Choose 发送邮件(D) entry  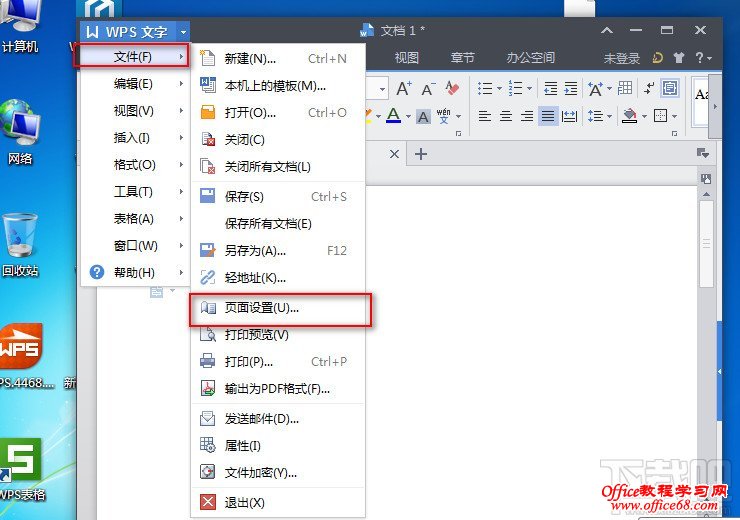pyautogui.click(x=278, y=419)
